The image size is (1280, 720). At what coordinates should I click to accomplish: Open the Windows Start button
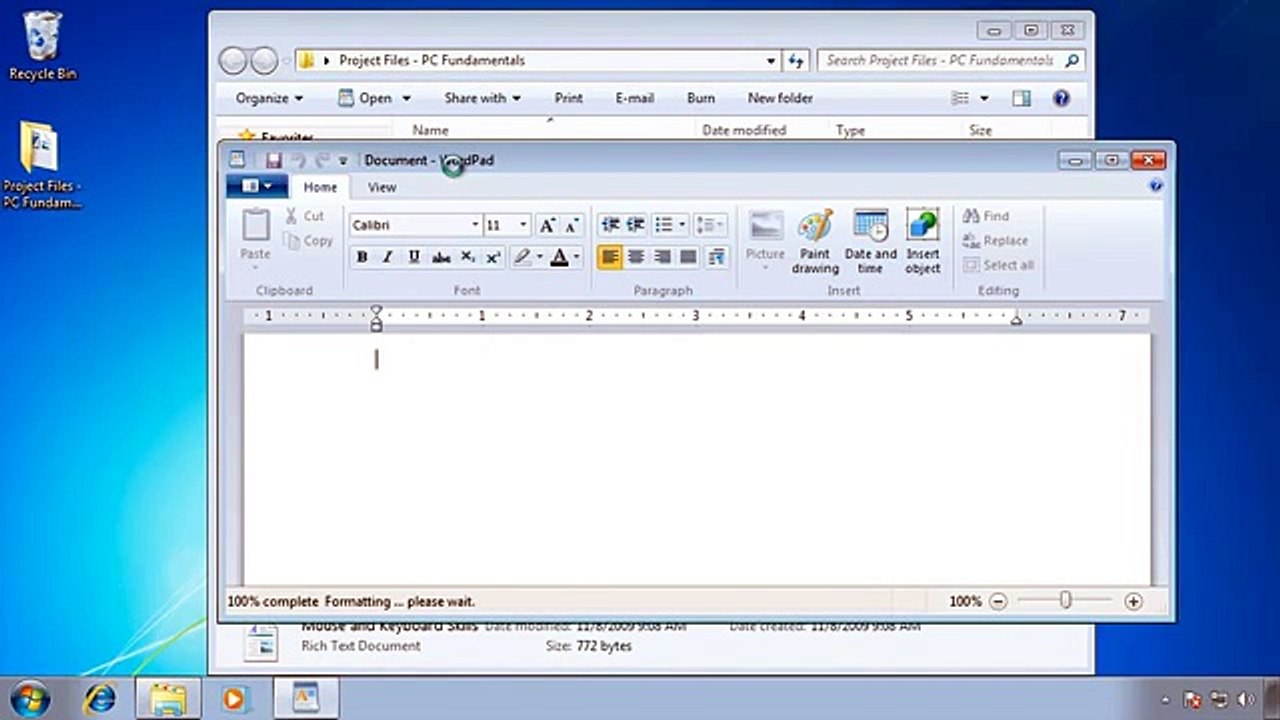pos(31,697)
